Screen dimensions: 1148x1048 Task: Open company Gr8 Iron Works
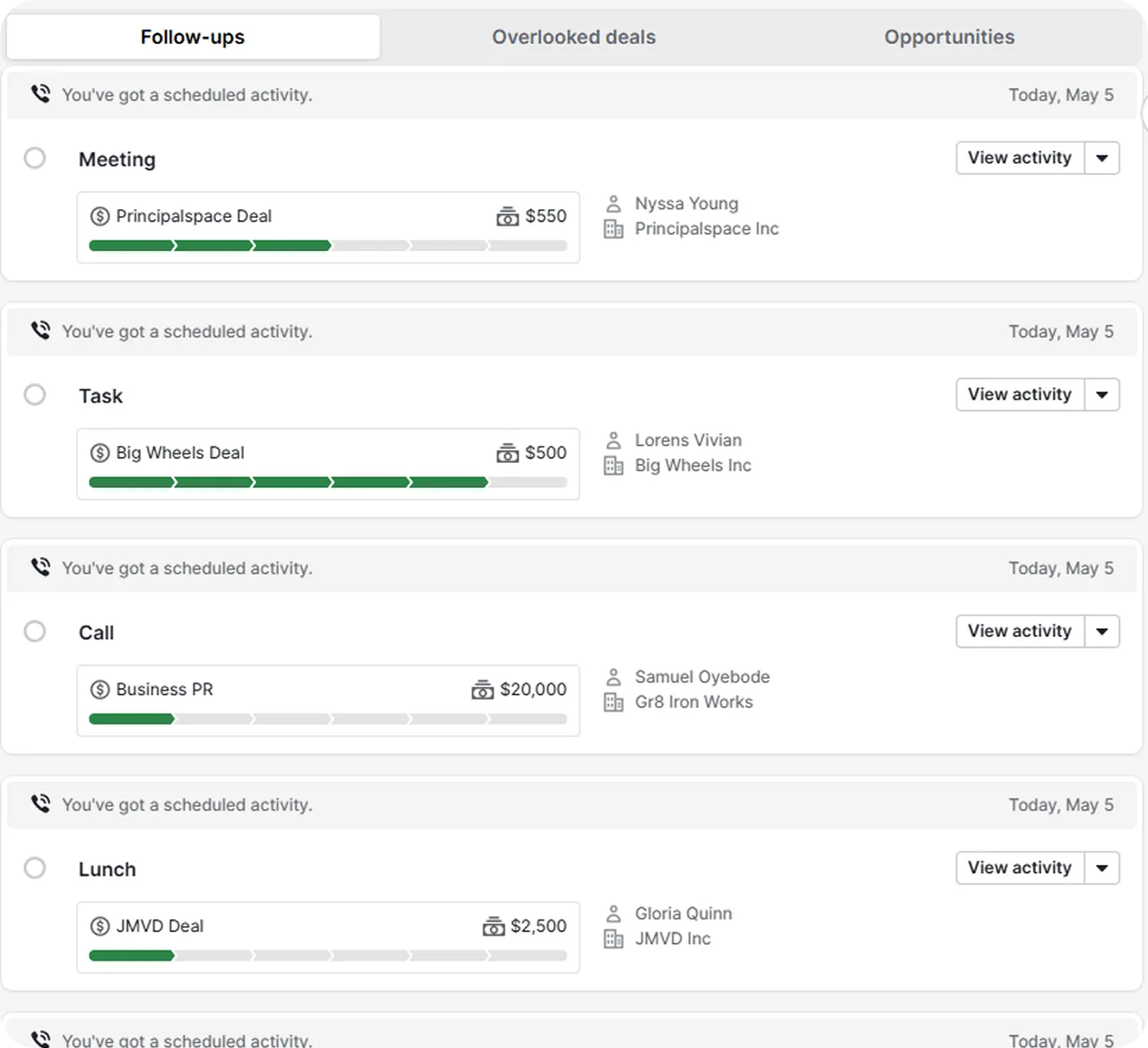pyautogui.click(x=693, y=703)
